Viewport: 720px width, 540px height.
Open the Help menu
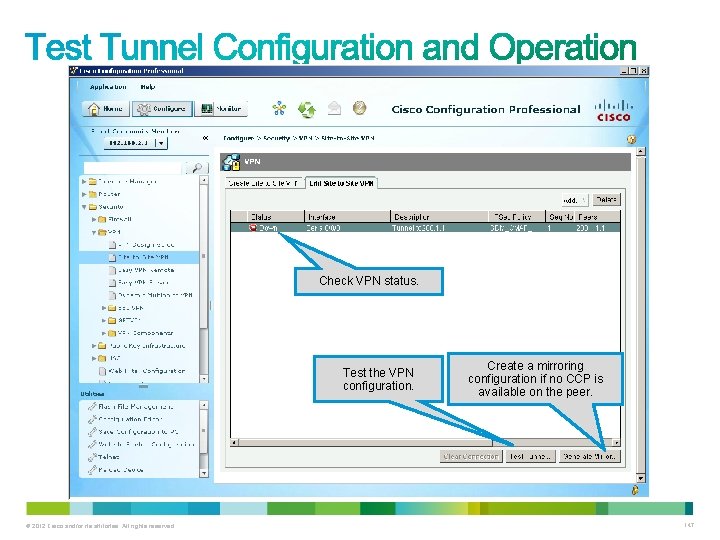pos(148,87)
